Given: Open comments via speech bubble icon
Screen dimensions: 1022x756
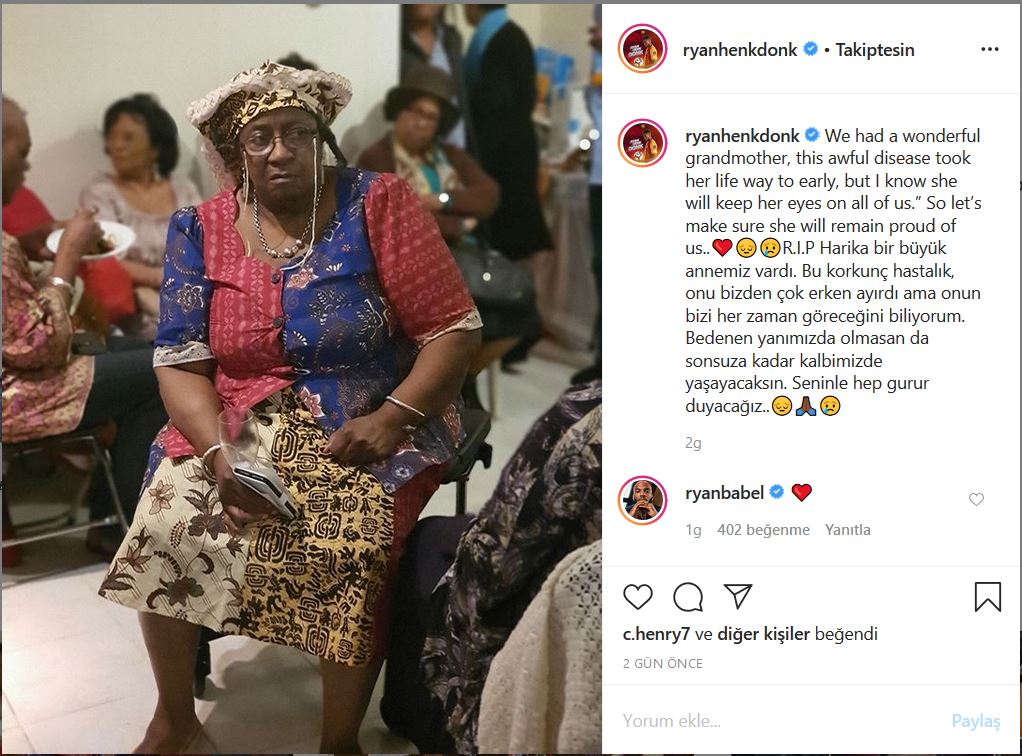Looking at the screenshot, I should (x=688, y=596).
